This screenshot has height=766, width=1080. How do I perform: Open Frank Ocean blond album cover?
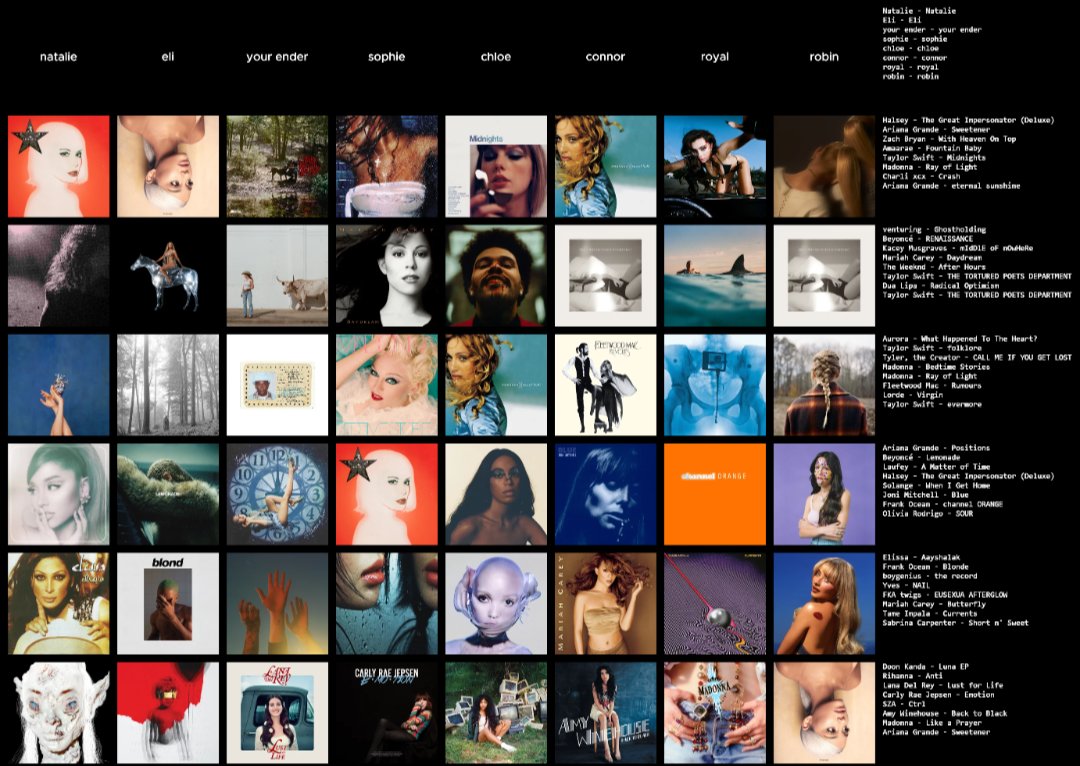(168, 603)
